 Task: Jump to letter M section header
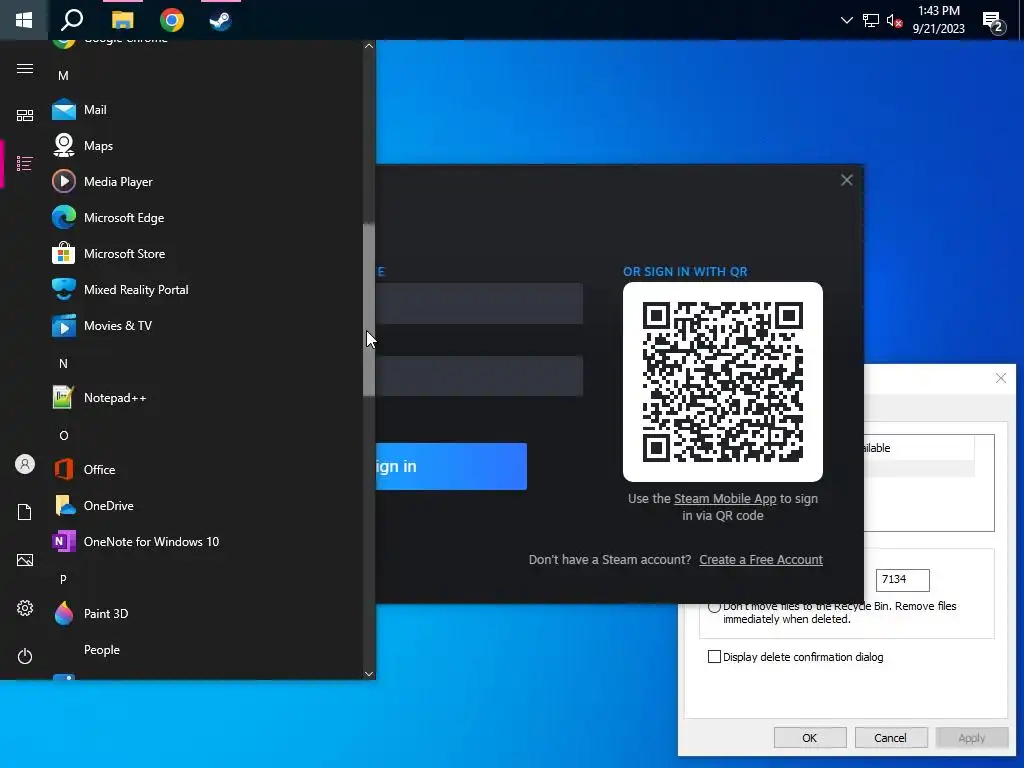(x=63, y=76)
